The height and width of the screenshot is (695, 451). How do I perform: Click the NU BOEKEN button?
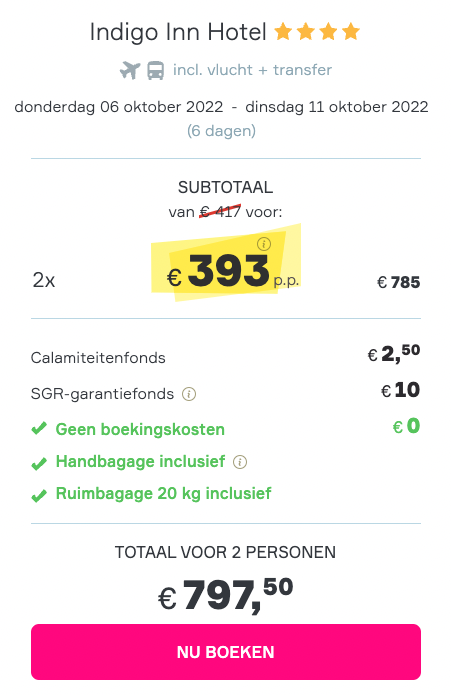coord(226,652)
